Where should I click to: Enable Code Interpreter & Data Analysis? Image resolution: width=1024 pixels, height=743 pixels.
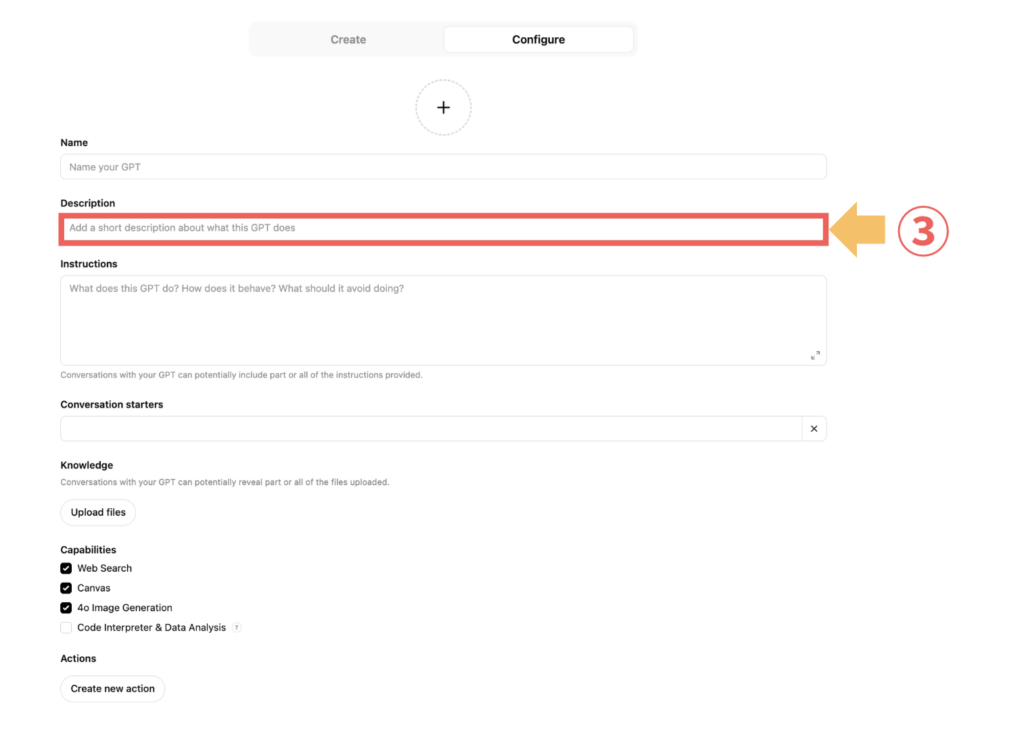coord(66,627)
